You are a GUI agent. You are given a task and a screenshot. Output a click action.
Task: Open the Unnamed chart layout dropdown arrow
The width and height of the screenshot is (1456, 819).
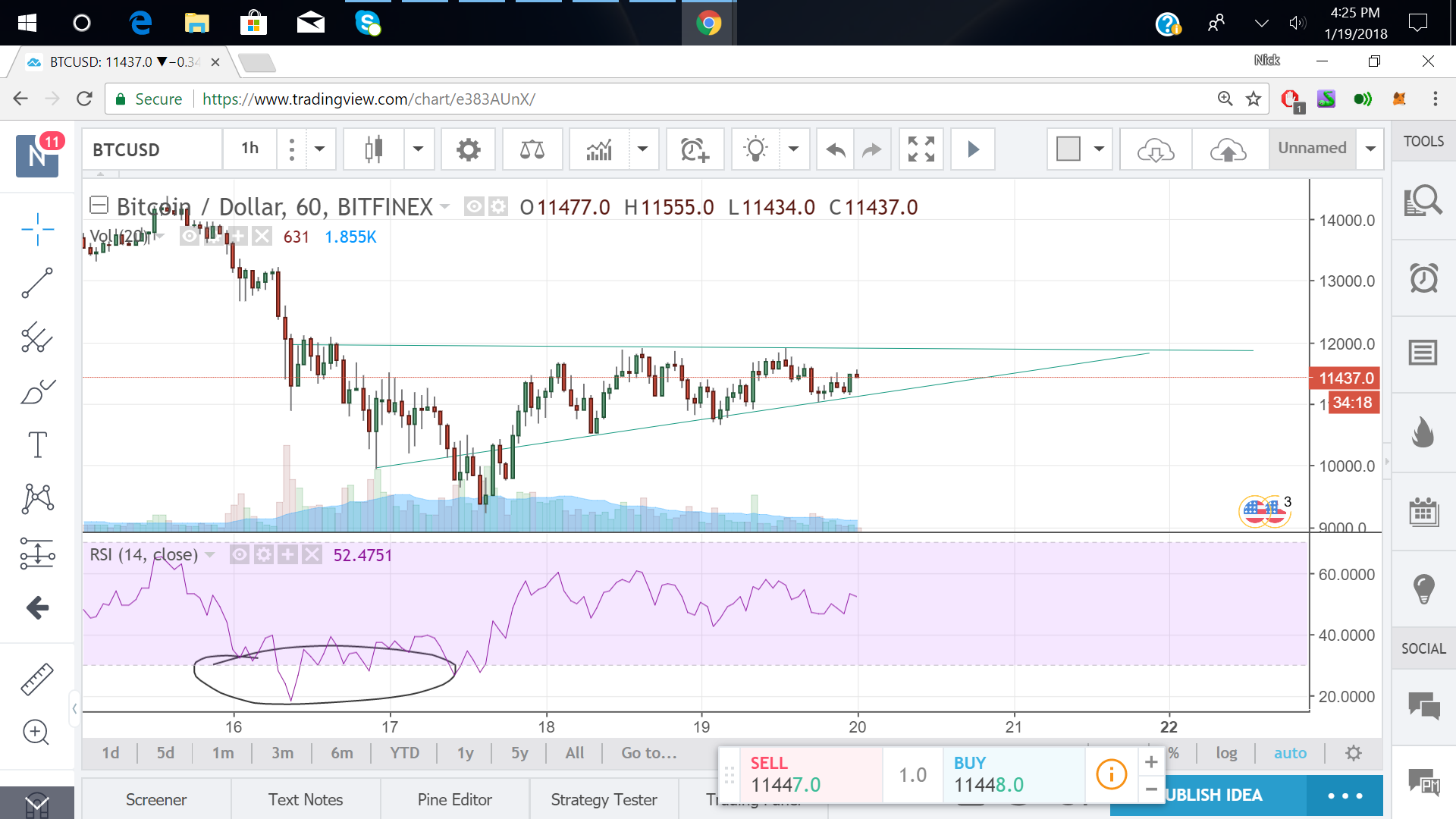1370,149
